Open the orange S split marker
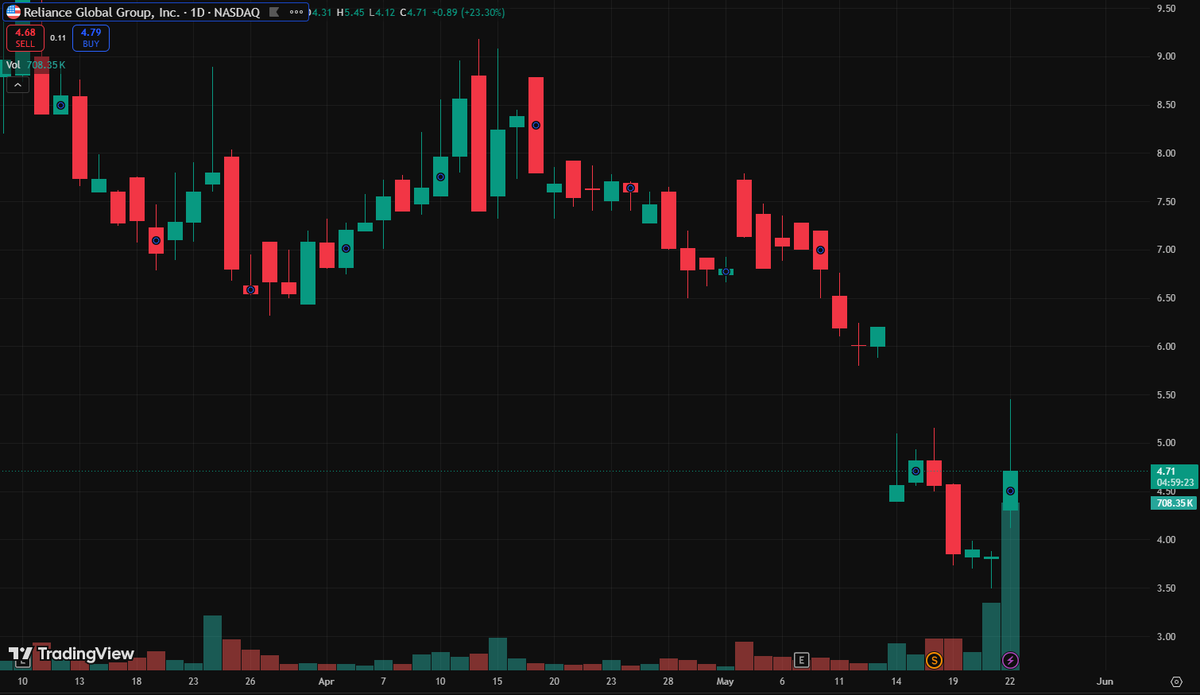The image size is (1200, 695). click(934, 660)
